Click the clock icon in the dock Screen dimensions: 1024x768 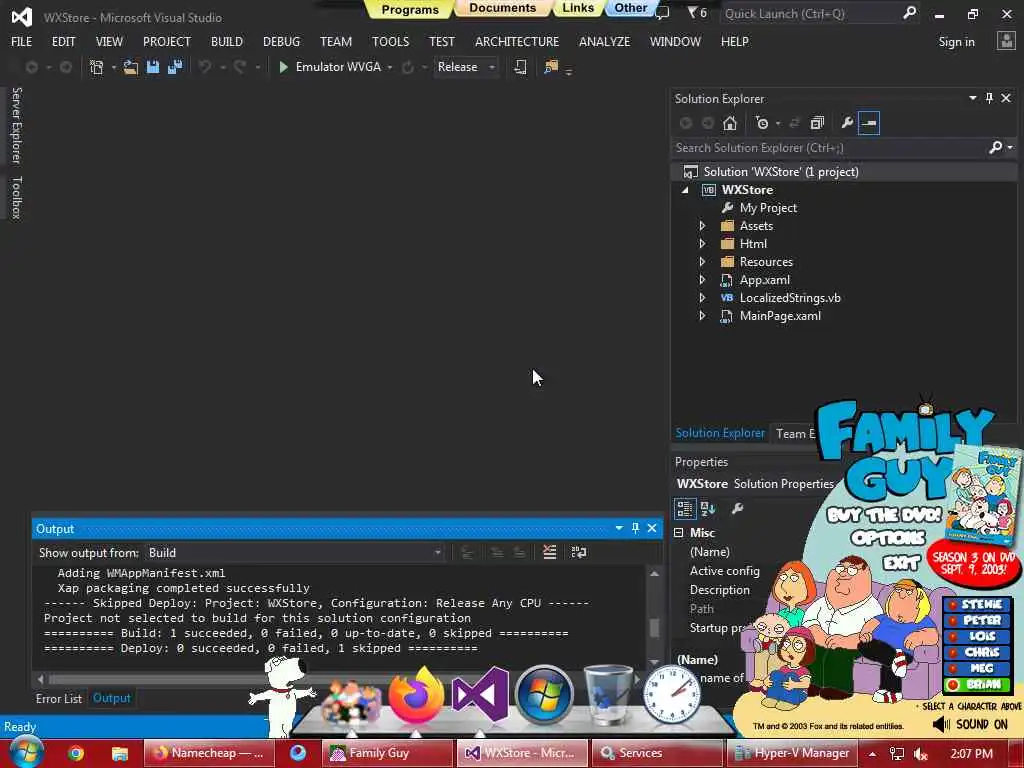[672, 695]
